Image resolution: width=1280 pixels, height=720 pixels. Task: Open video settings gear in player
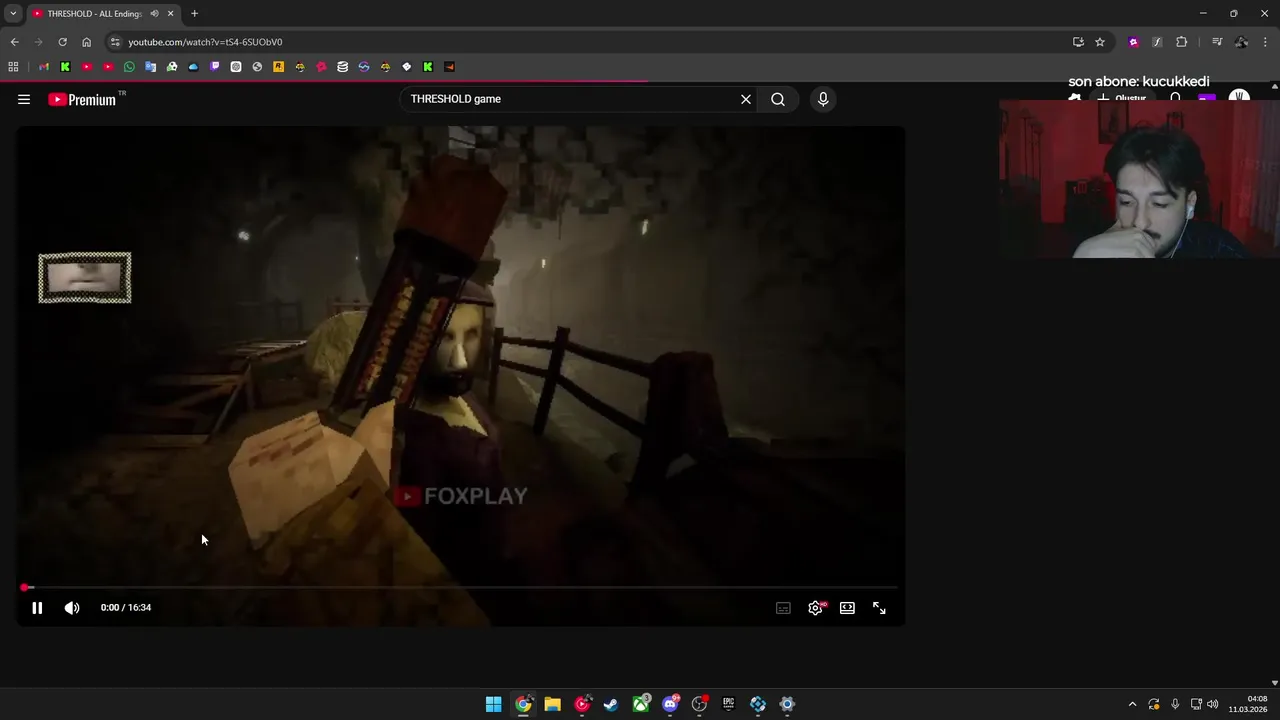(x=816, y=608)
